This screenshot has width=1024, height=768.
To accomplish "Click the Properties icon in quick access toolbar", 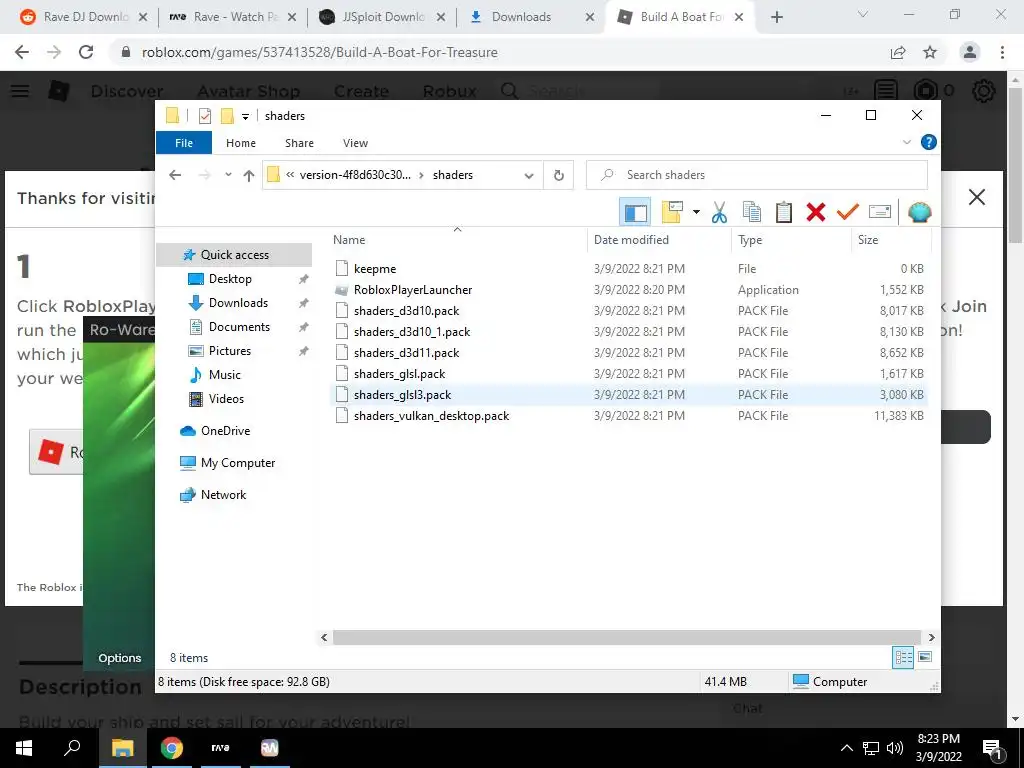I will (205, 116).
